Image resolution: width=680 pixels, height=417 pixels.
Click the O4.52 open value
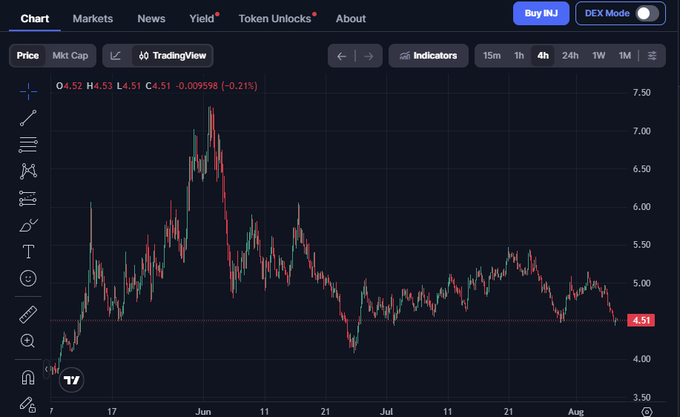(69, 86)
